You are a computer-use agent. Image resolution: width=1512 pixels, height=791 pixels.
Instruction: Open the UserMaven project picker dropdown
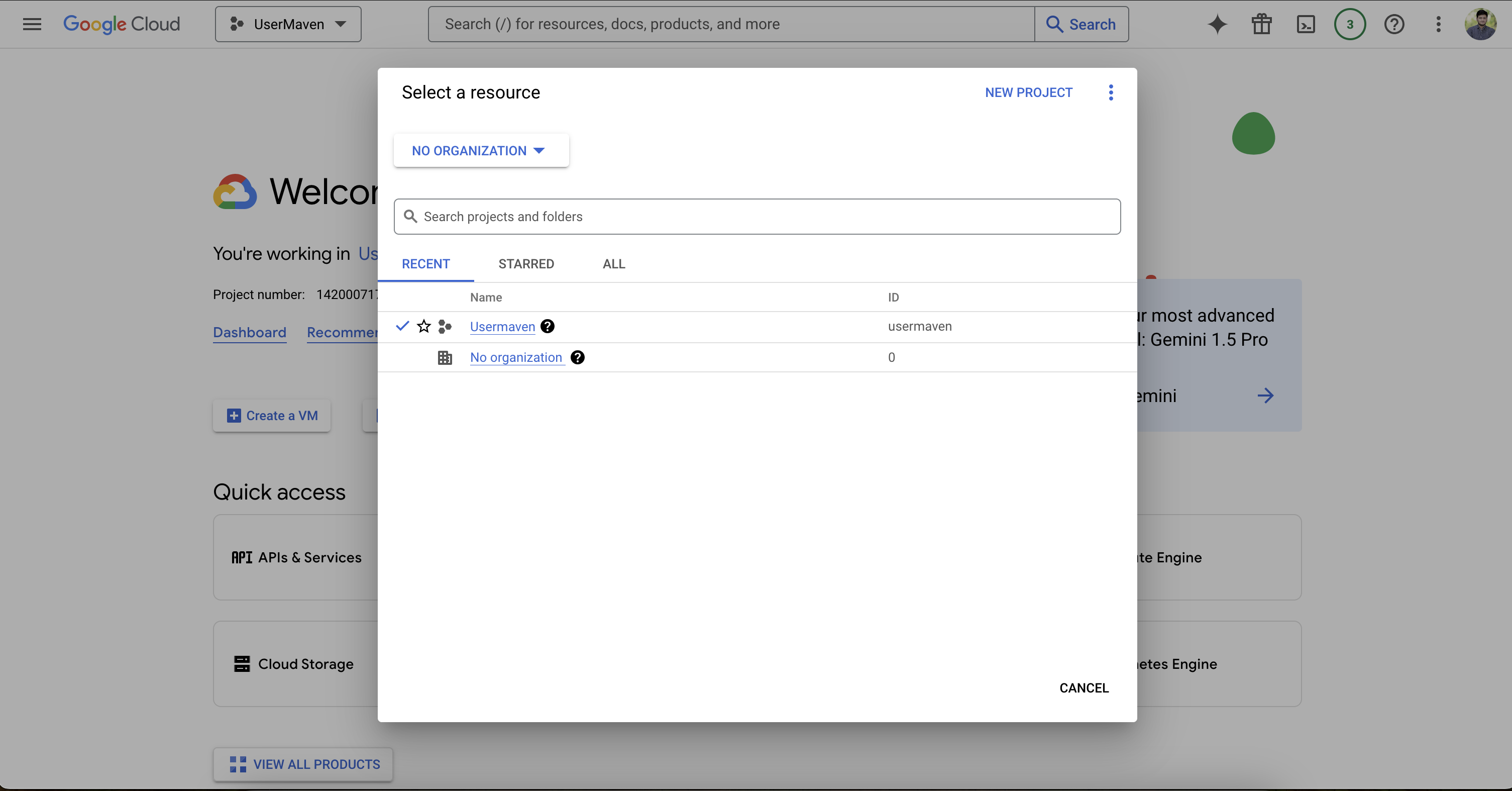pos(288,24)
